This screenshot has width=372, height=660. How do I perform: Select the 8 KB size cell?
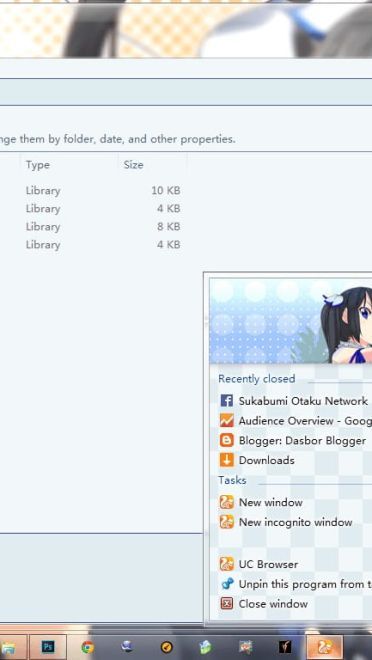point(168,227)
